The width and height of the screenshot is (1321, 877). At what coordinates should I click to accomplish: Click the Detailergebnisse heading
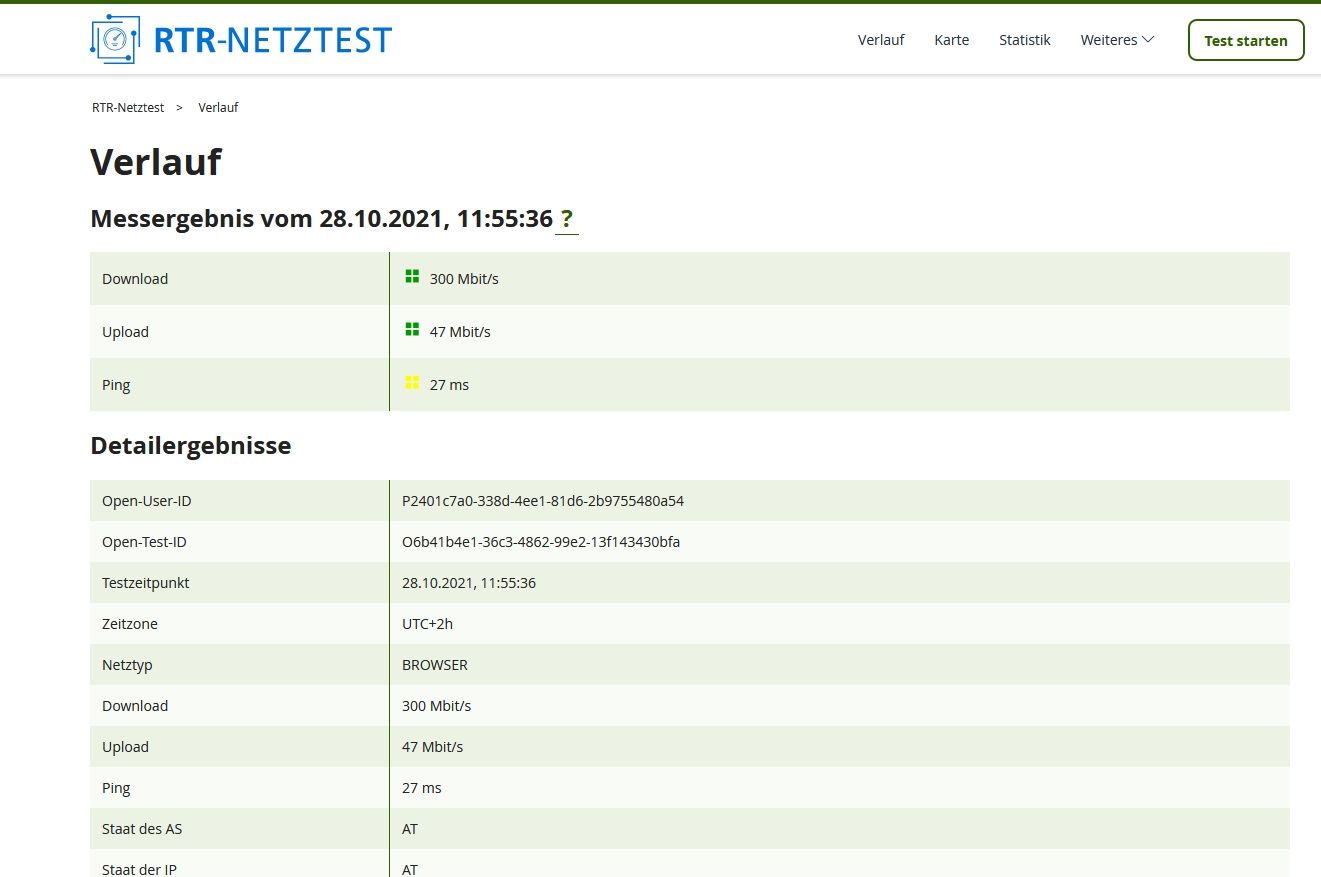coord(191,446)
